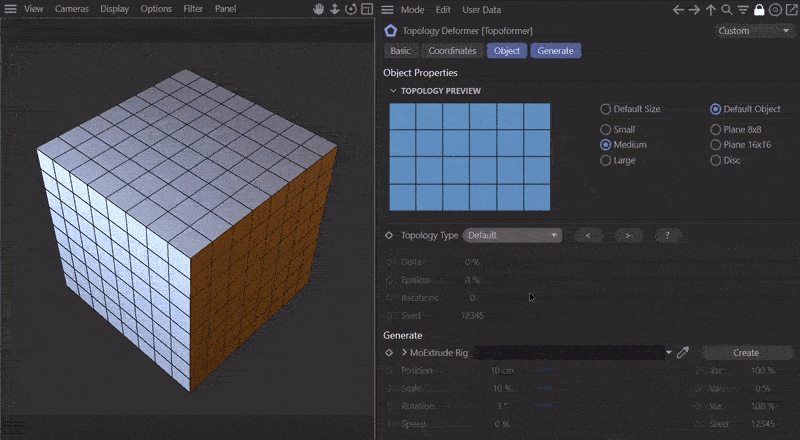Choose the Plane 8x8 radio option

click(x=715, y=129)
